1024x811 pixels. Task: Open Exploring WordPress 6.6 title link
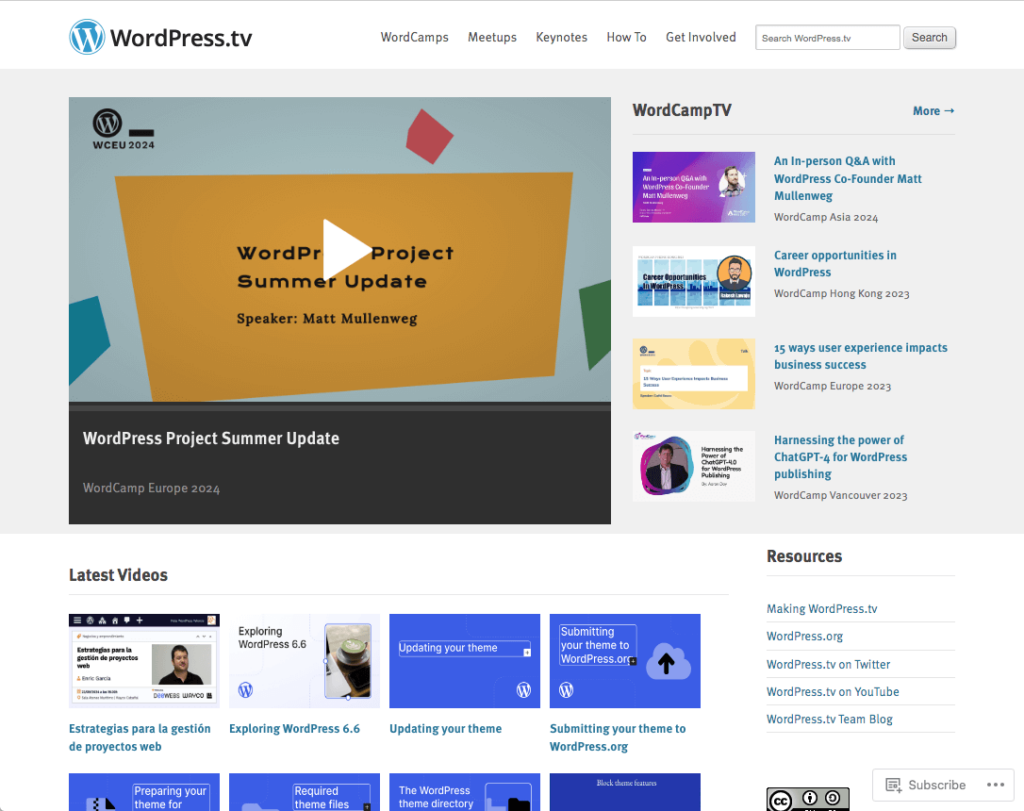[295, 729]
